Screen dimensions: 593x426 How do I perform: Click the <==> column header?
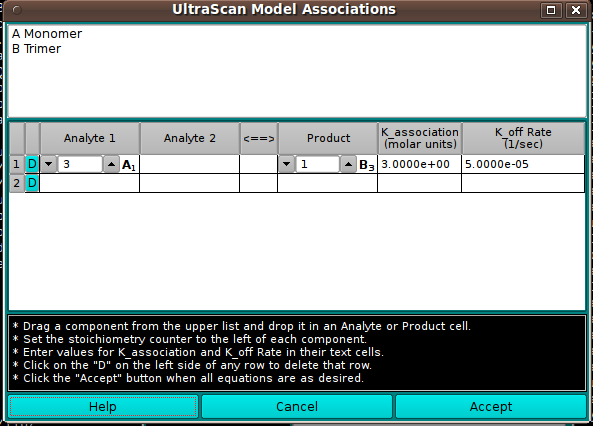pyautogui.click(x=259, y=138)
